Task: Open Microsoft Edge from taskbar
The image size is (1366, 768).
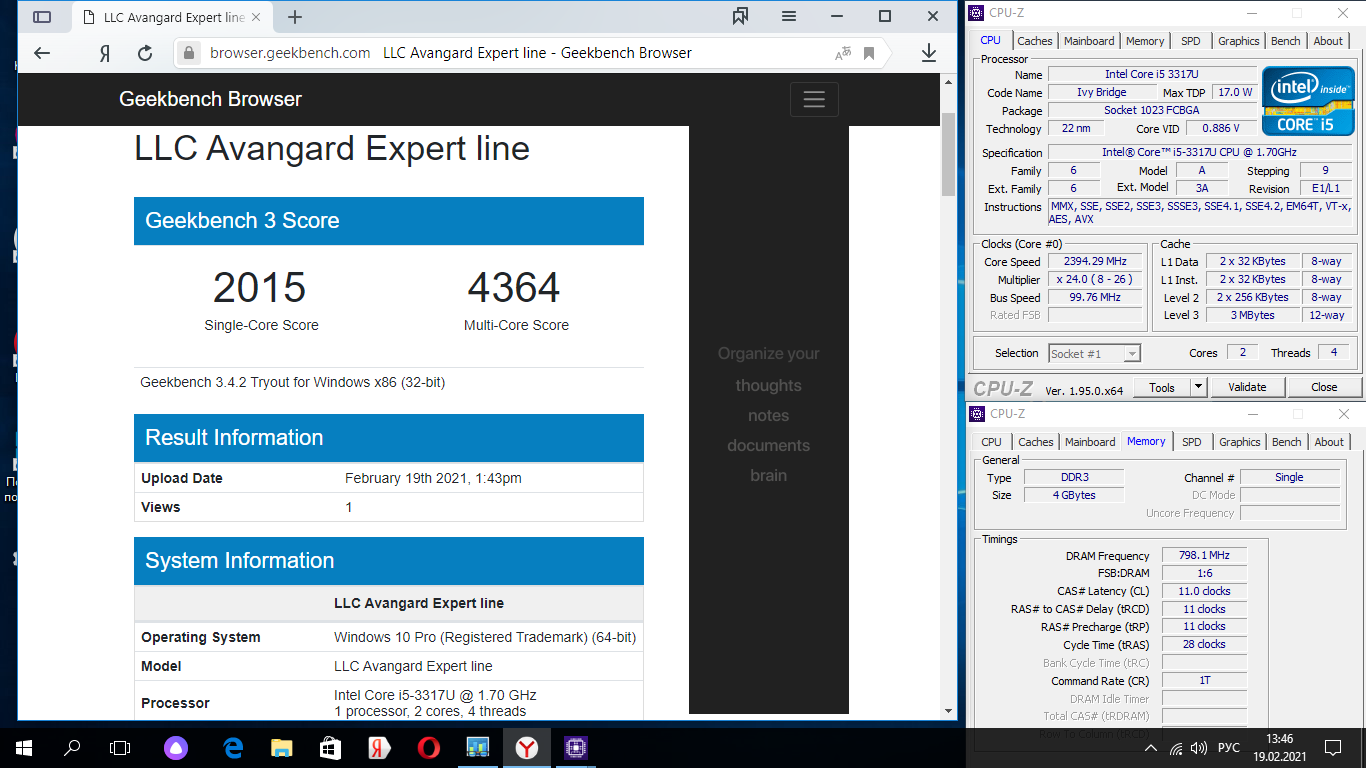Action: pos(233,747)
